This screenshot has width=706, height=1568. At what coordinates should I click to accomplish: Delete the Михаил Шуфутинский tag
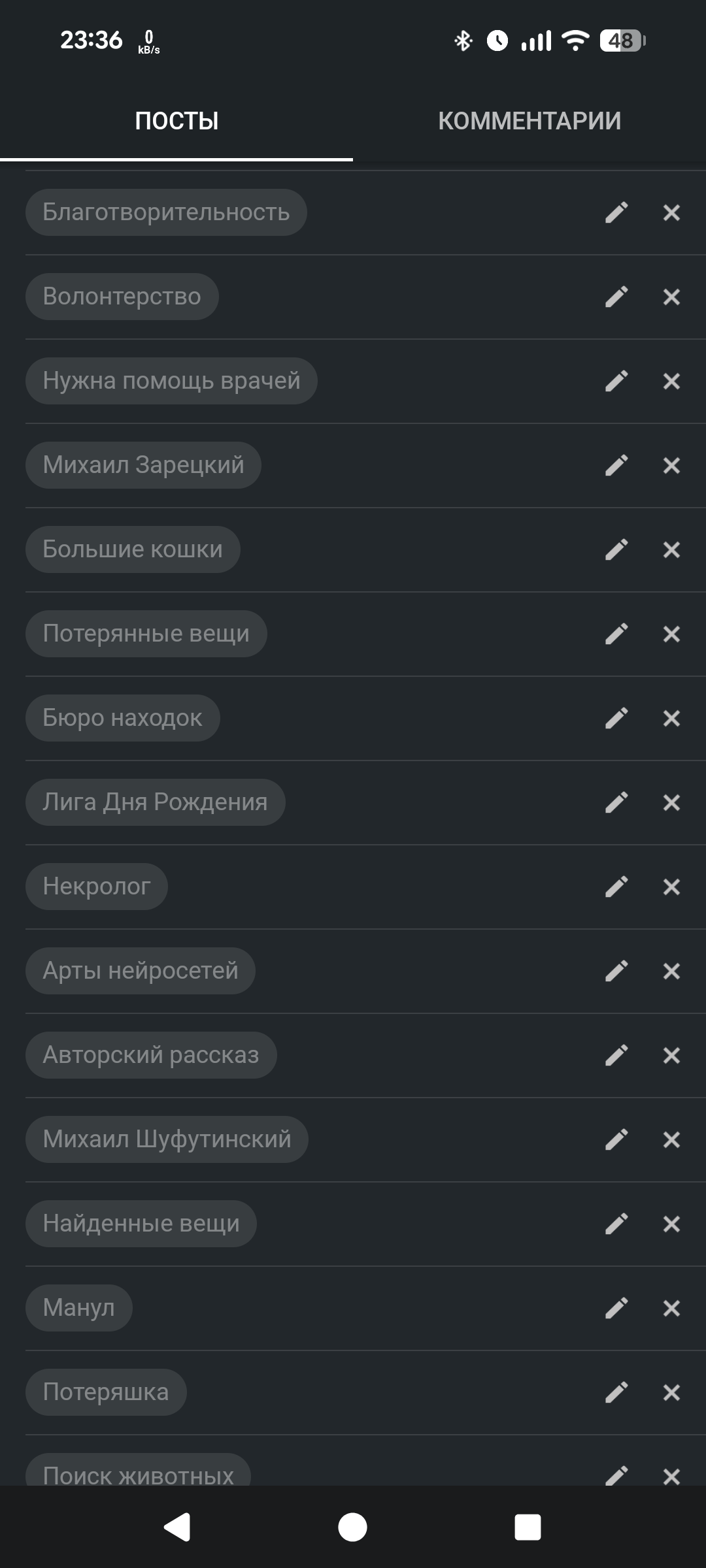click(671, 1139)
